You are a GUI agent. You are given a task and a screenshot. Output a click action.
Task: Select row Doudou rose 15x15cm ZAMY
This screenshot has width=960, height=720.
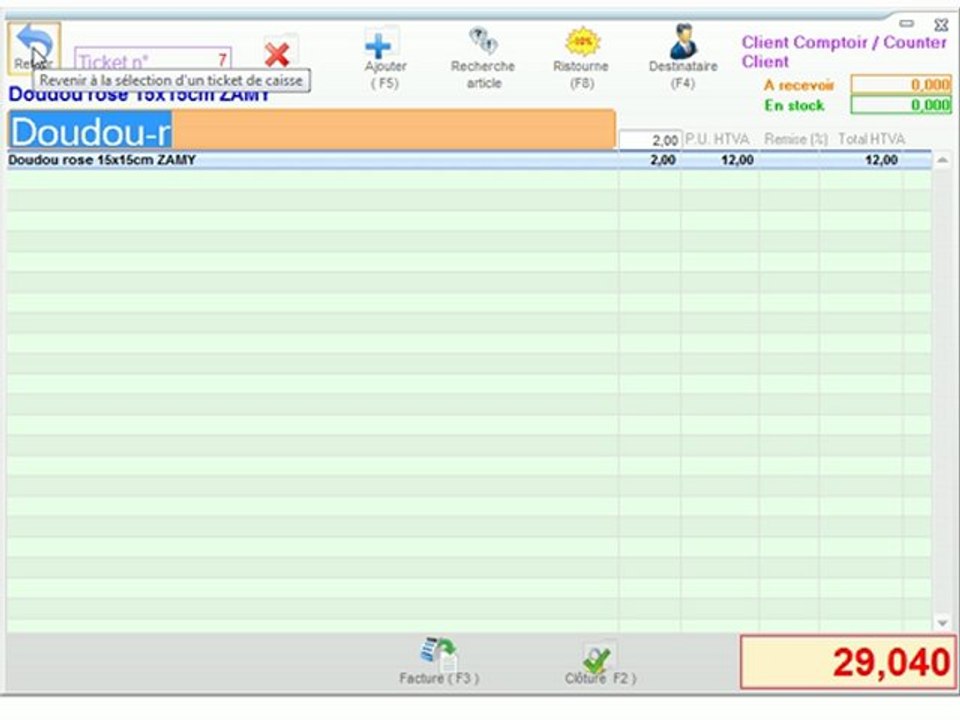pyautogui.click(x=469, y=160)
